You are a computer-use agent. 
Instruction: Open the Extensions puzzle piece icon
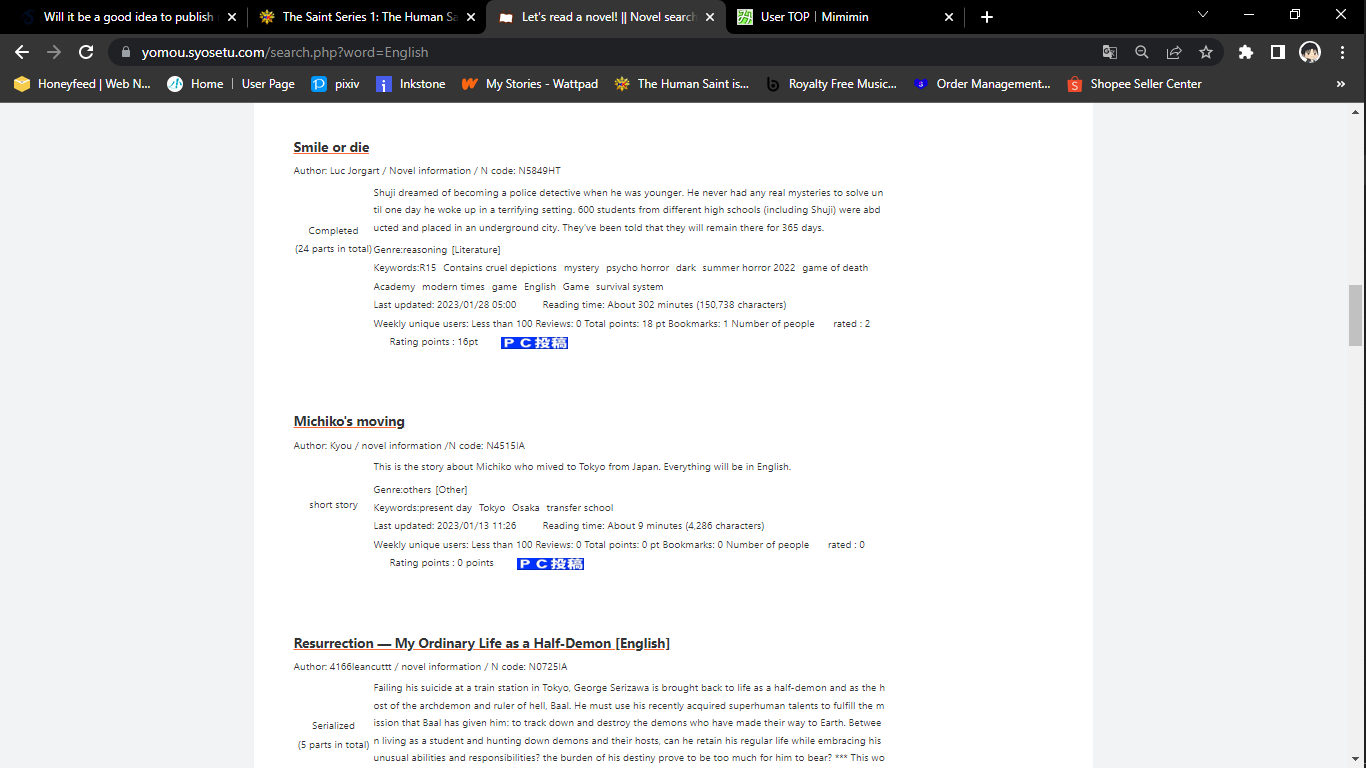pos(1245,52)
